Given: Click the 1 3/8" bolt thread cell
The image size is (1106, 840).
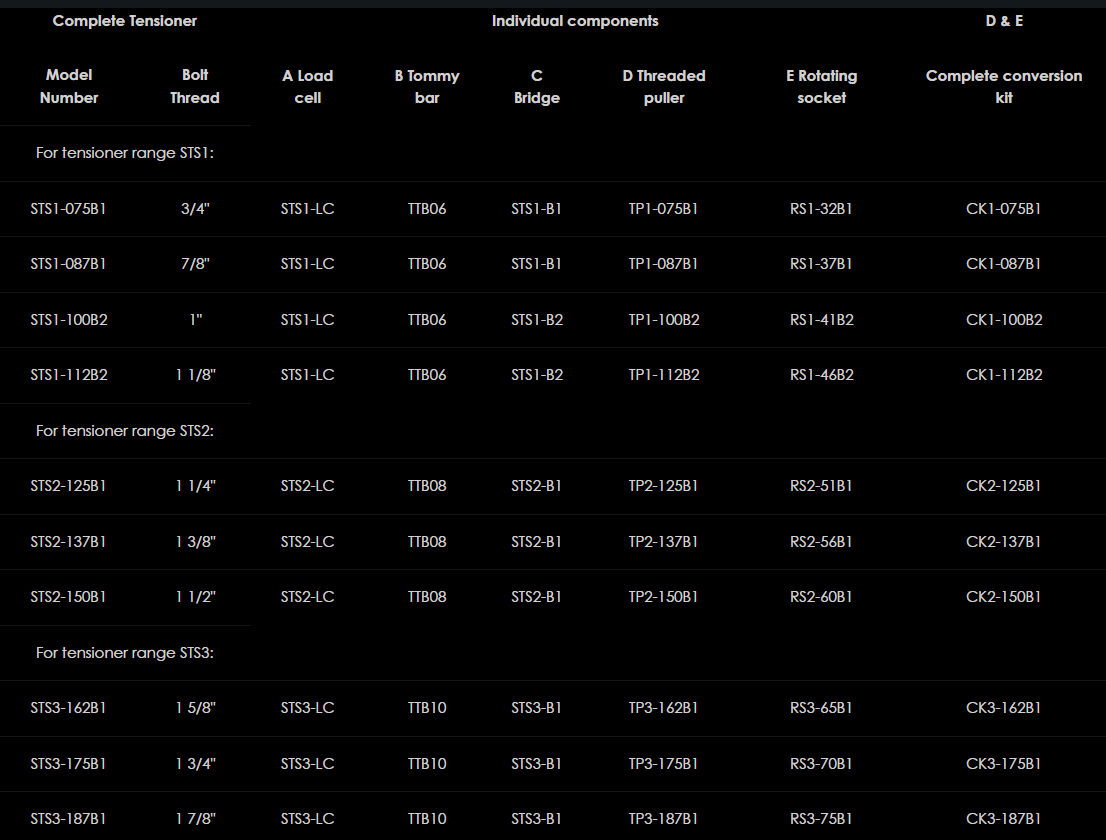Looking at the screenshot, I should tap(194, 542).
